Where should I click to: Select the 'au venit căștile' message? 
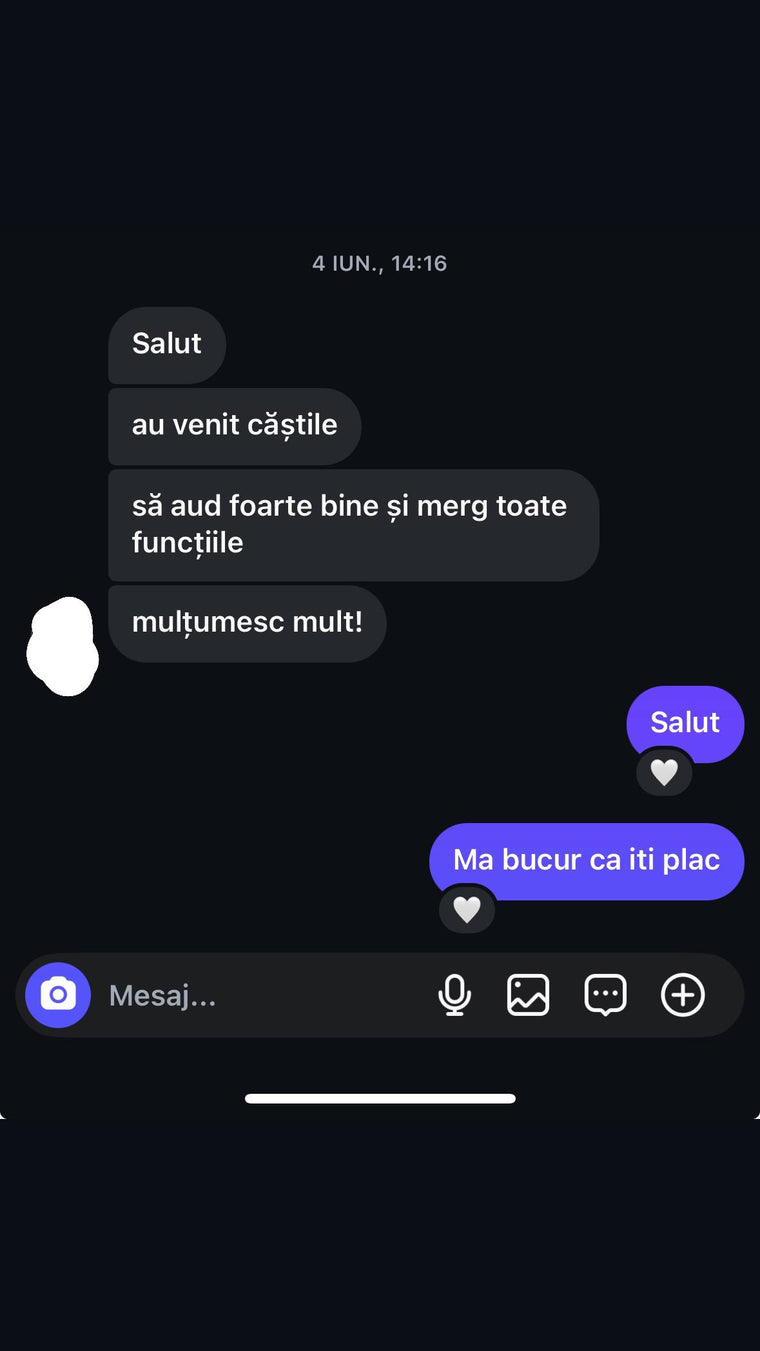pos(234,426)
